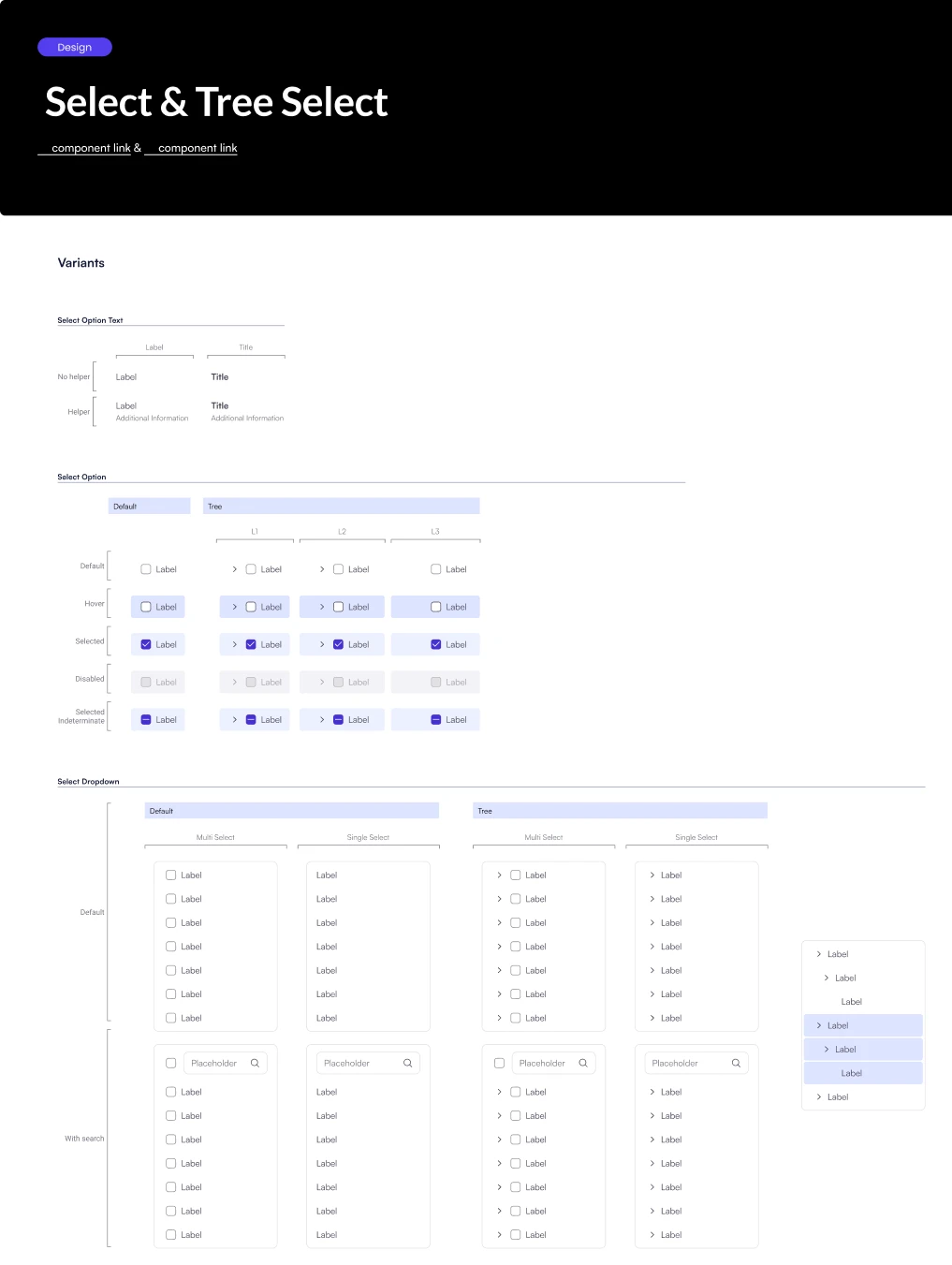Click bold Title in the No helper row
Image resolution: width=952 pixels, height=1265 pixels.
click(220, 376)
